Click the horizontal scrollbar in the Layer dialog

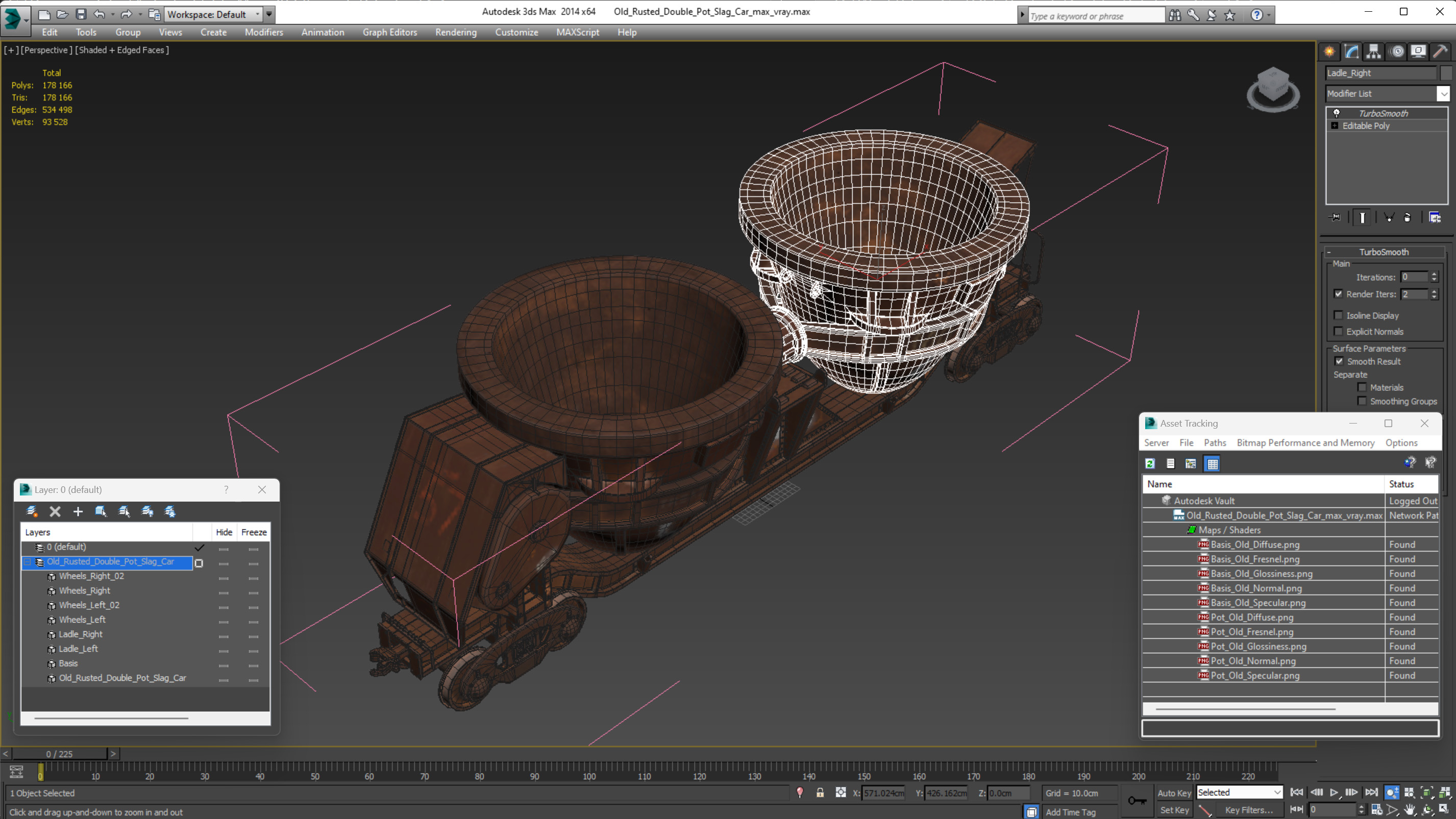pyautogui.click(x=111, y=718)
